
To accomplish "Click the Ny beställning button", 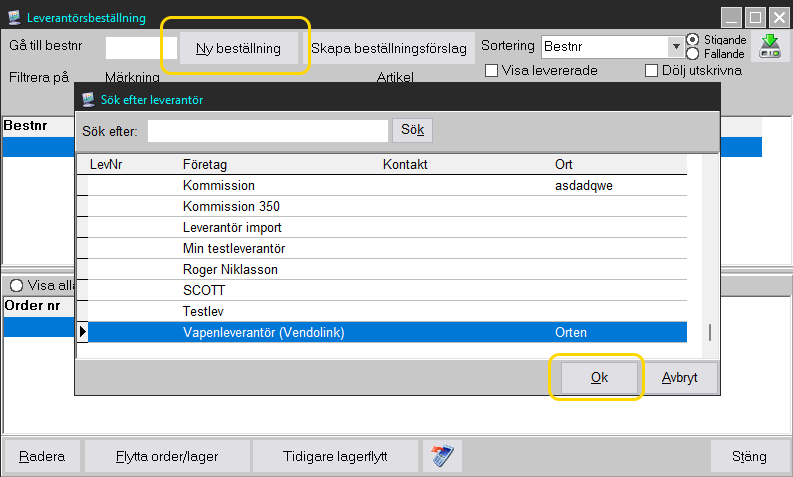I will [238, 47].
